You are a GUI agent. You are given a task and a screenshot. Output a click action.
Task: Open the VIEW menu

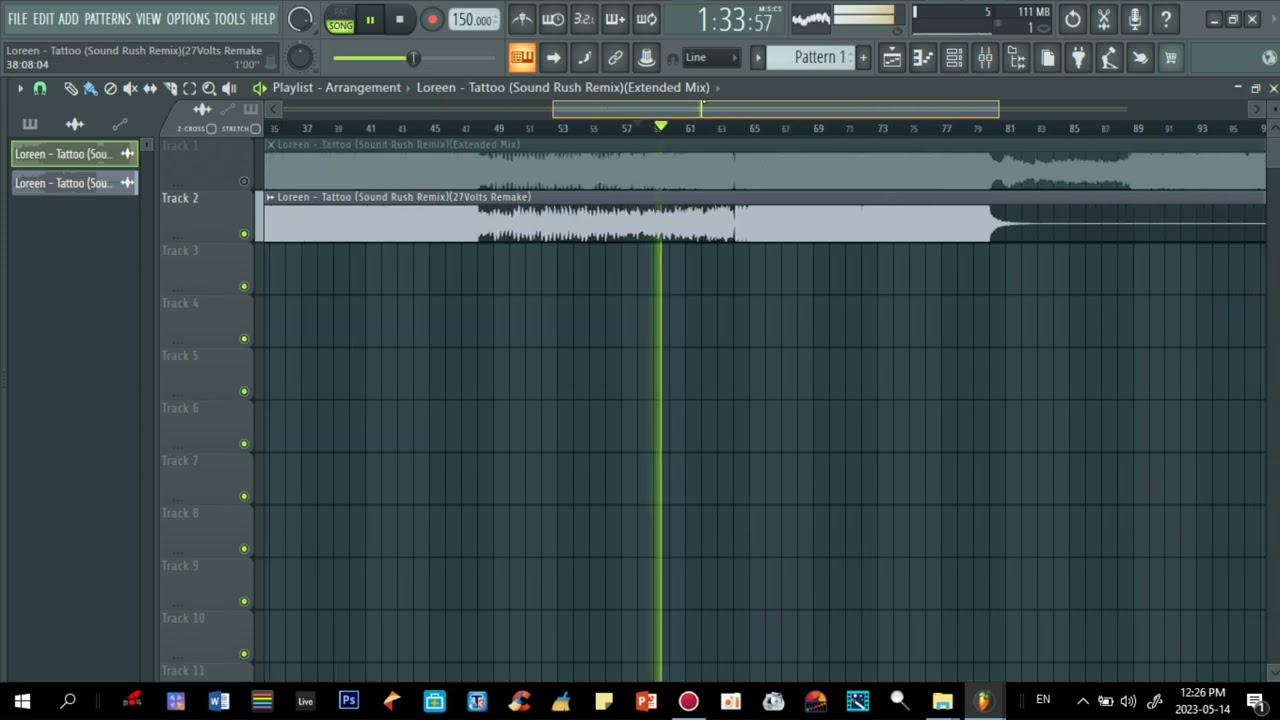pos(148,19)
